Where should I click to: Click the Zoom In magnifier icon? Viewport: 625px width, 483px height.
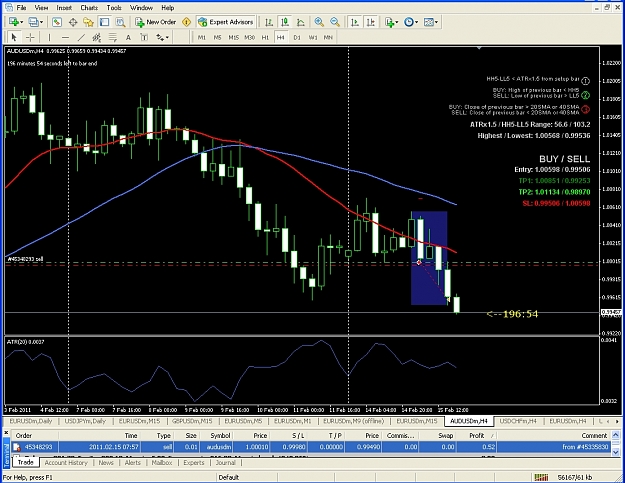click(x=318, y=22)
